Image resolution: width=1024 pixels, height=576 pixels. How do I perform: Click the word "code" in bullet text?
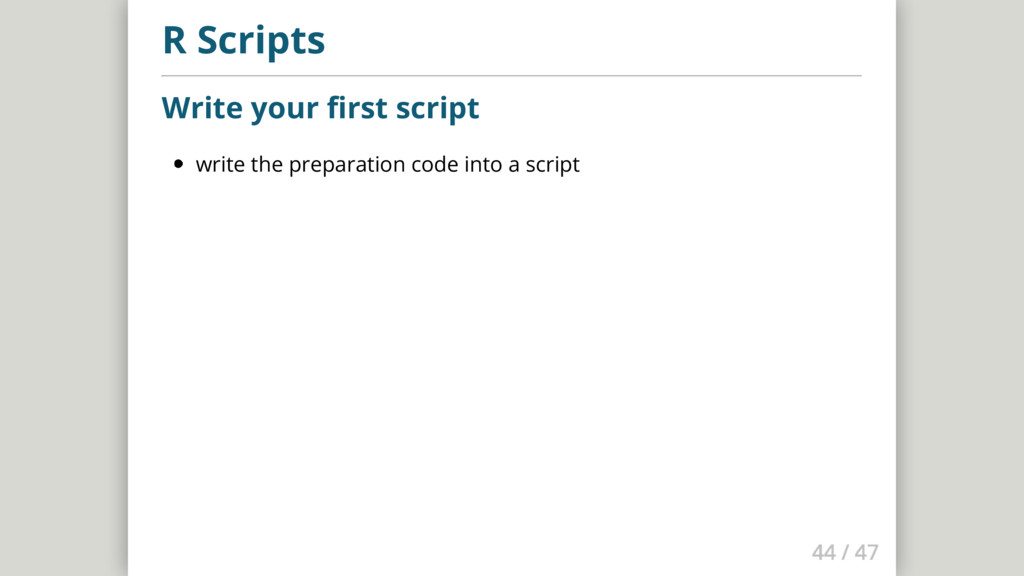[434, 165]
